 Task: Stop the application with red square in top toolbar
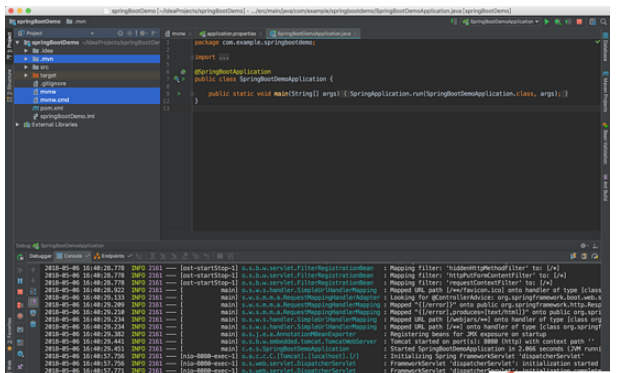(579, 22)
